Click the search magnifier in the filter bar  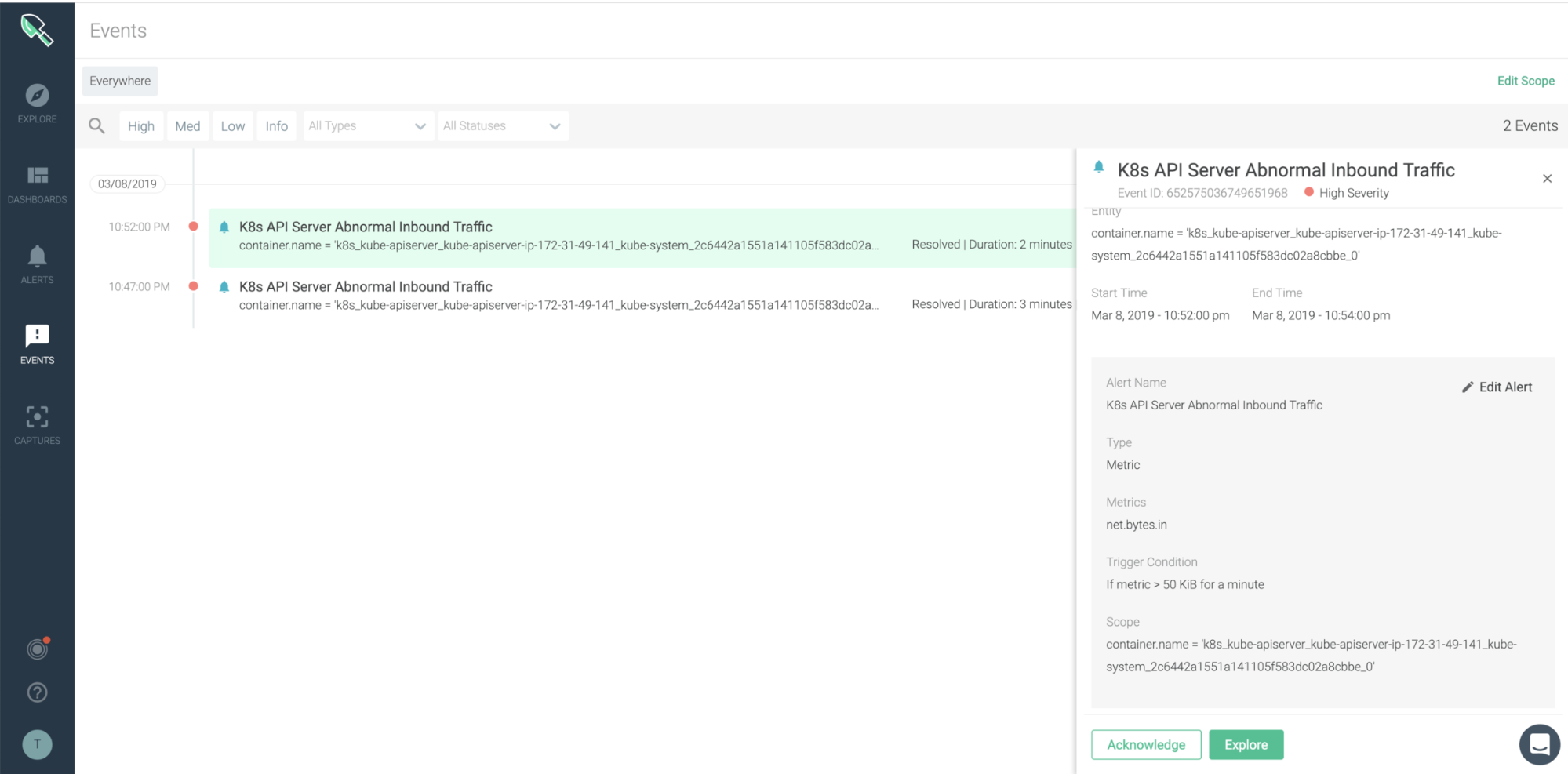click(96, 125)
